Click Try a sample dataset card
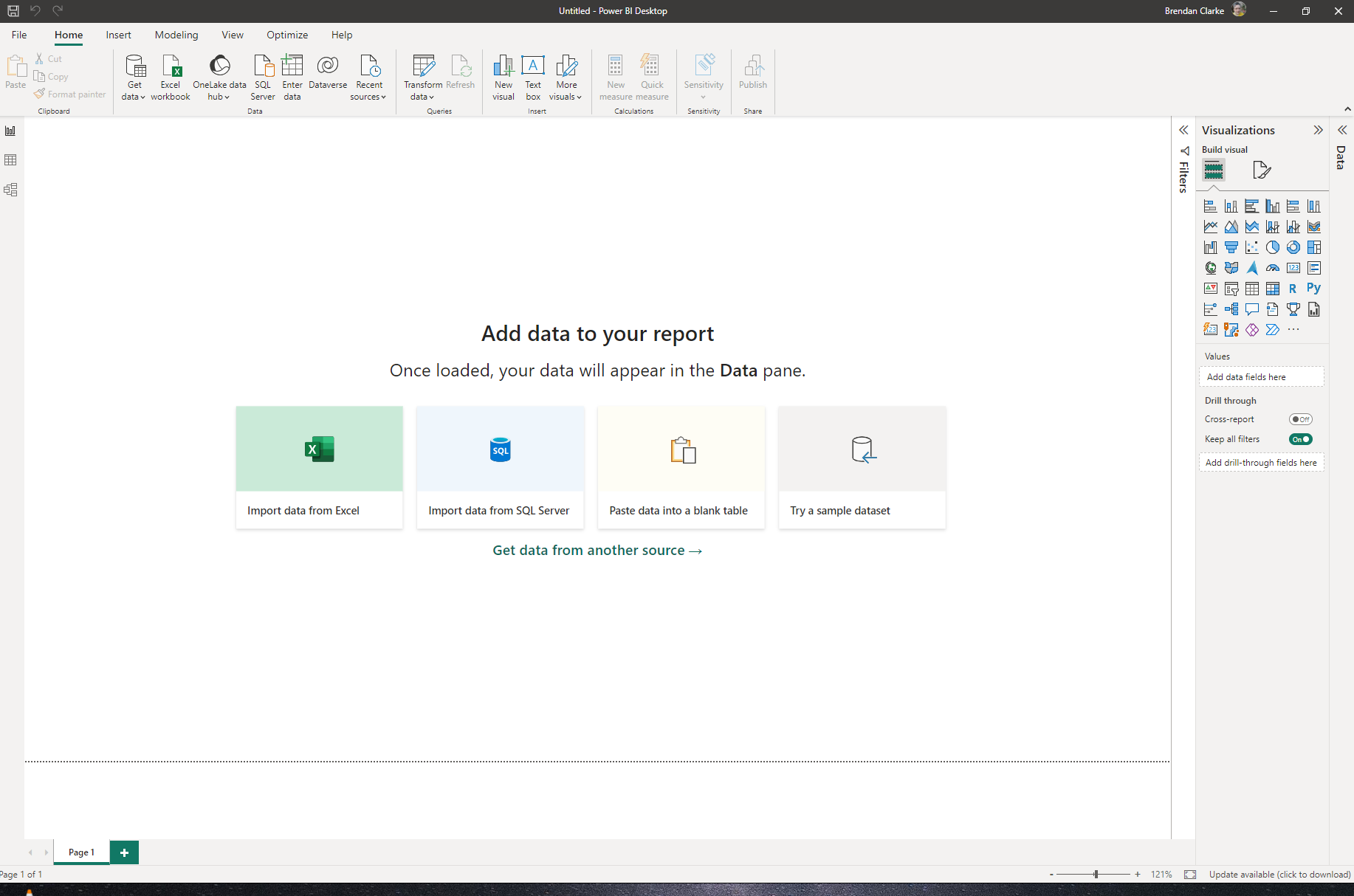The height and width of the screenshot is (896, 1354). pyautogui.click(x=862, y=467)
